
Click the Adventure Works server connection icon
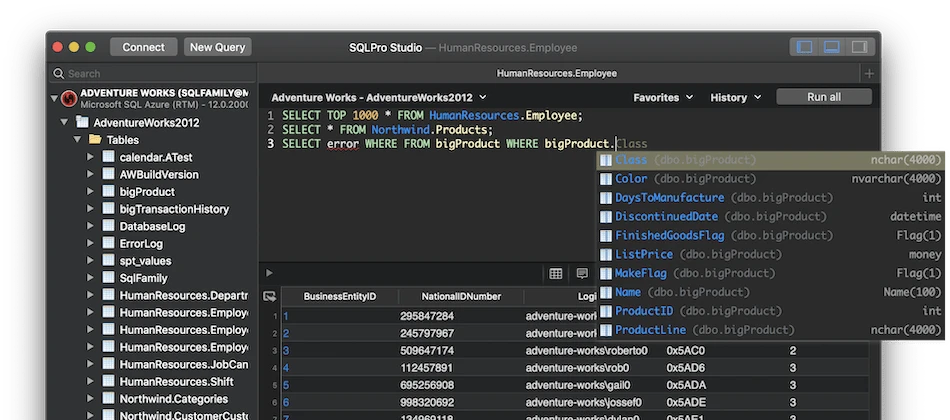point(69,99)
